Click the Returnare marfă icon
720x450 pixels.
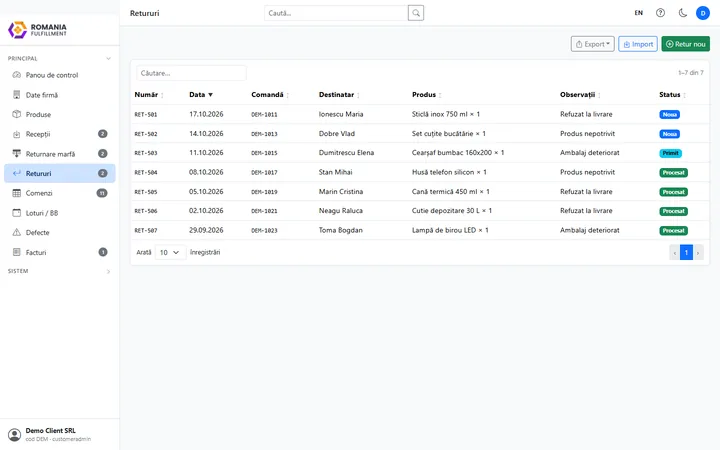(17, 153)
